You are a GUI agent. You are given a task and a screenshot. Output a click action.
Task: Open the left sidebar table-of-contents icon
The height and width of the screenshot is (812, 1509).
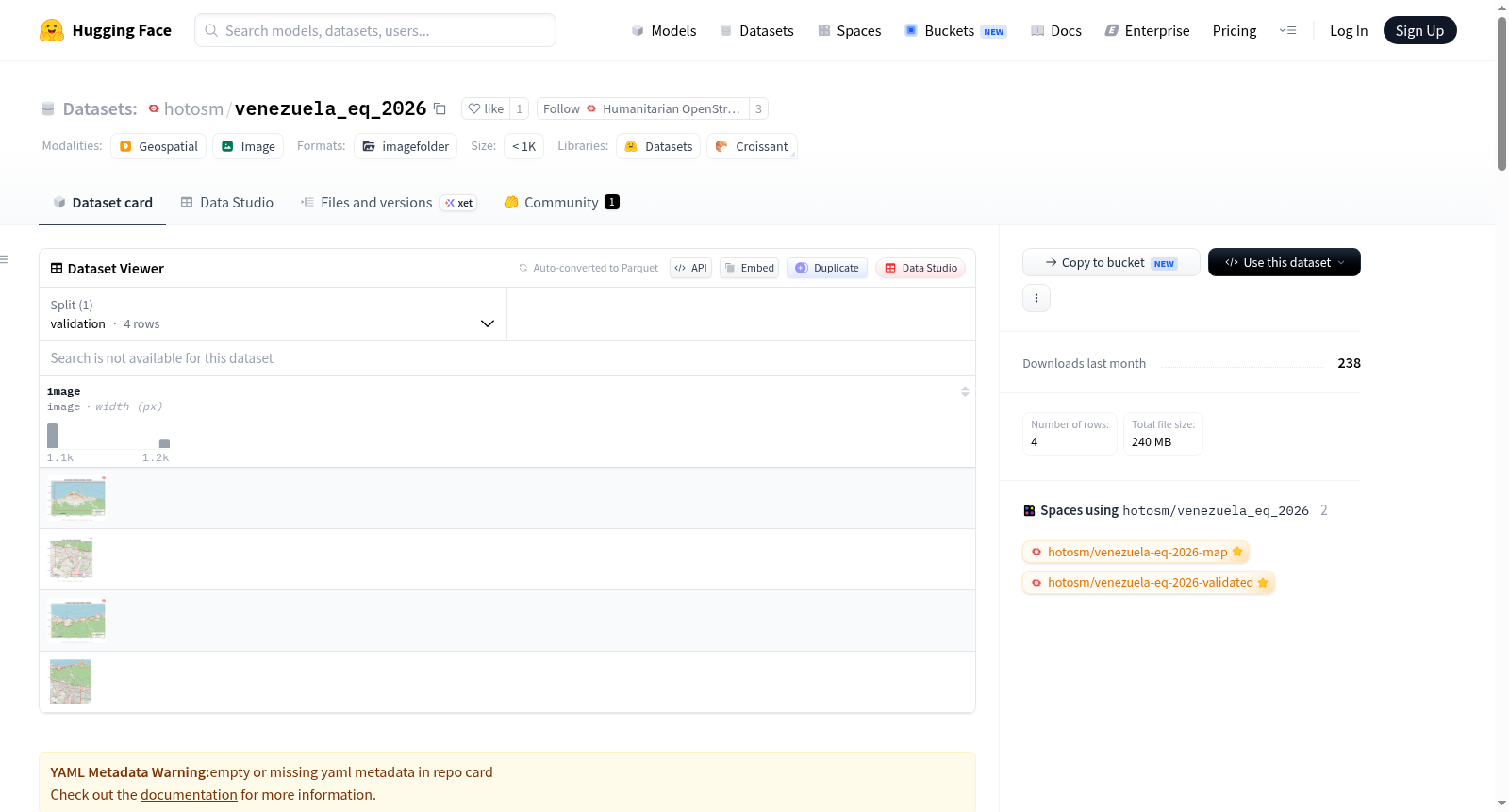point(4,259)
